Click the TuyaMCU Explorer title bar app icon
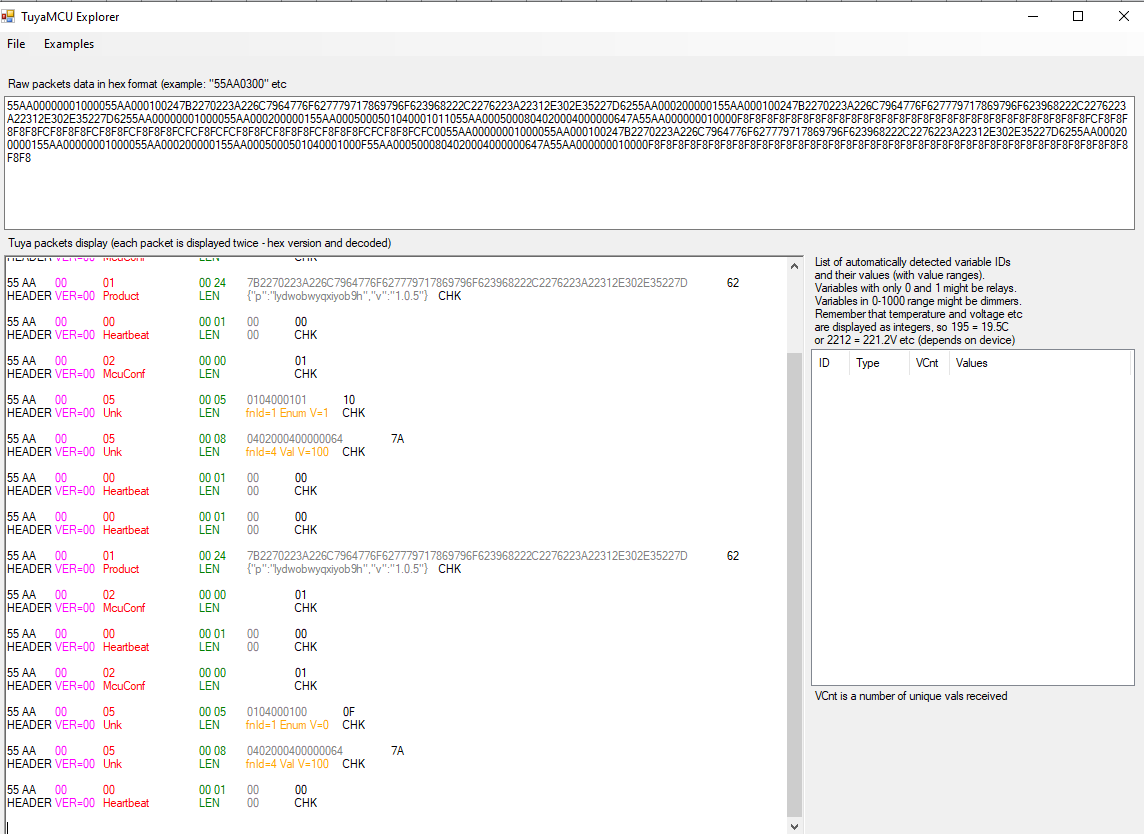The height and width of the screenshot is (834, 1144). click(8, 16)
